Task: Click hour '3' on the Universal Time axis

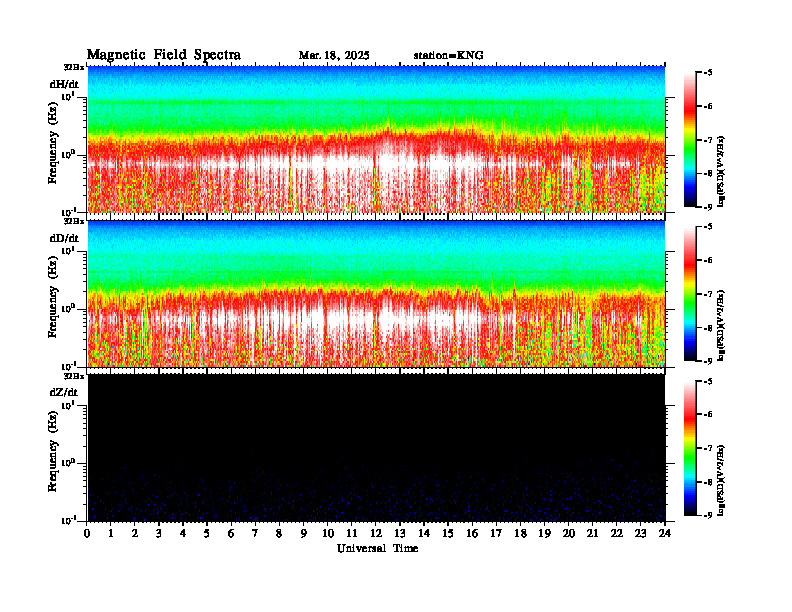Action: (159, 533)
